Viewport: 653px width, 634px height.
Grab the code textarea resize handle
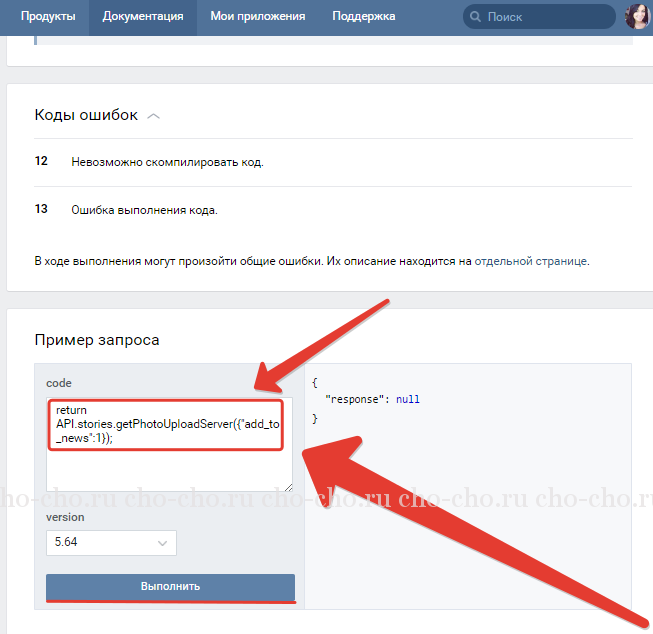[289, 488]
